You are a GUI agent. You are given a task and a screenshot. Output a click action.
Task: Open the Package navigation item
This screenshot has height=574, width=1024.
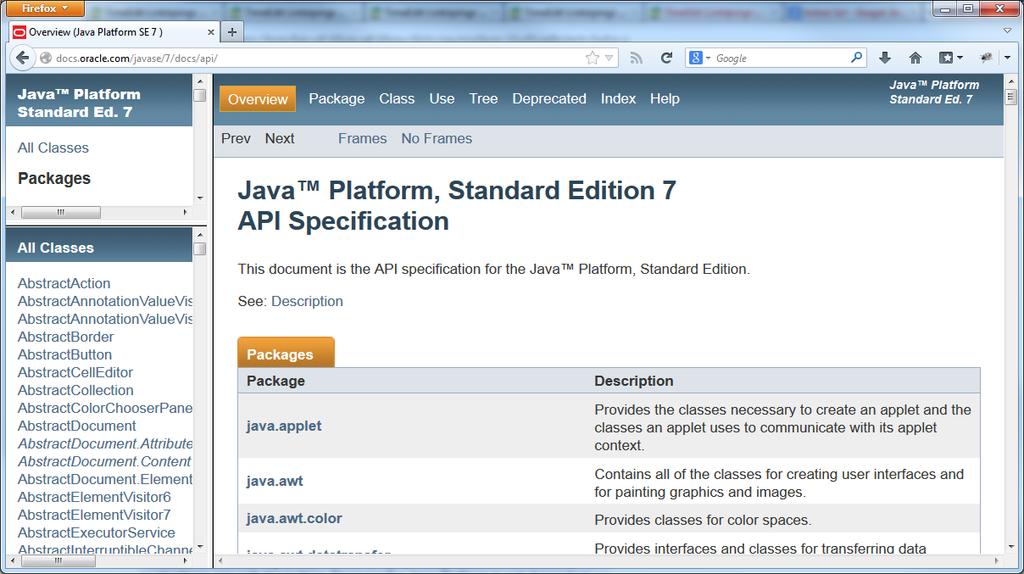pos(336,99)
